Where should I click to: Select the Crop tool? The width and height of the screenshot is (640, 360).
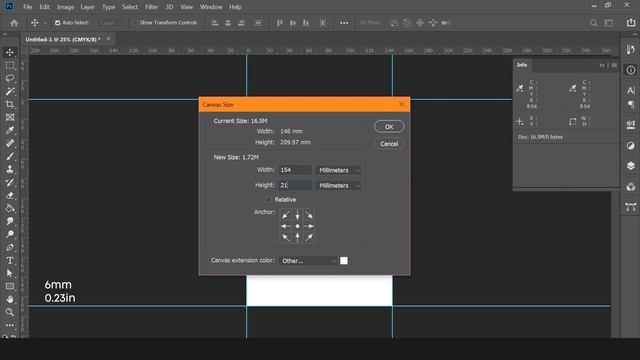pyautogui.click(x=10, y=104)
